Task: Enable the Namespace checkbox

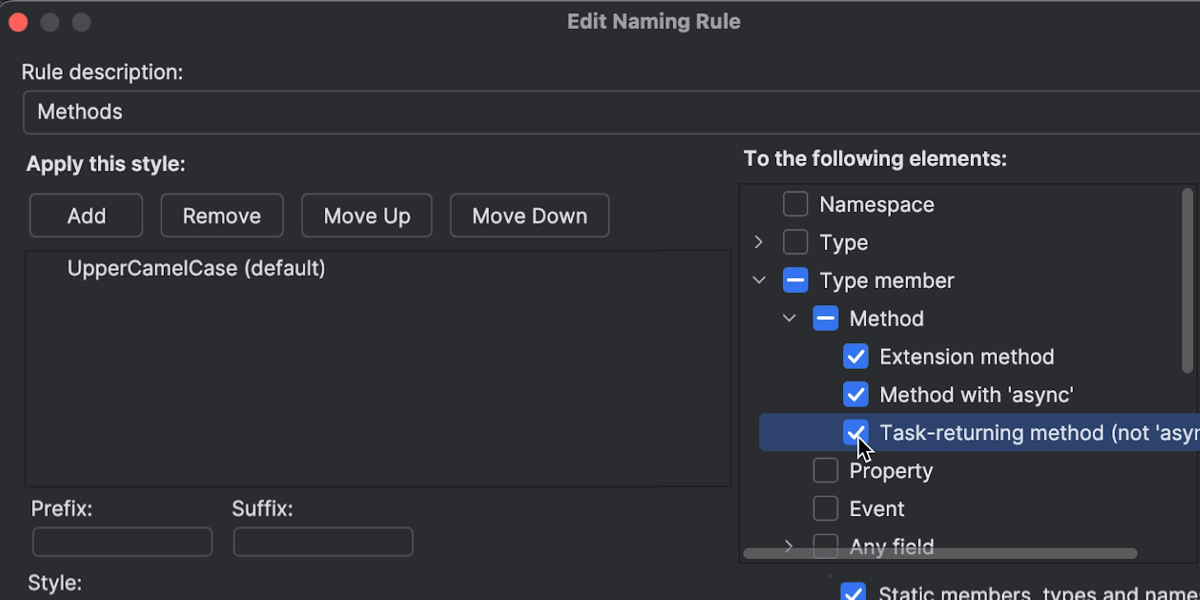Action: pyautogui.click(x=795, y=205)
